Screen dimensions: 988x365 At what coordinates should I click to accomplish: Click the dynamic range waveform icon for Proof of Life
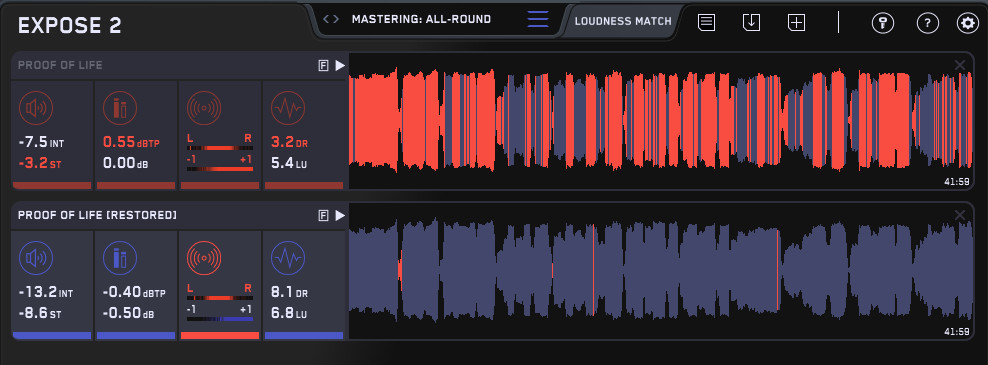pos(288,108)
